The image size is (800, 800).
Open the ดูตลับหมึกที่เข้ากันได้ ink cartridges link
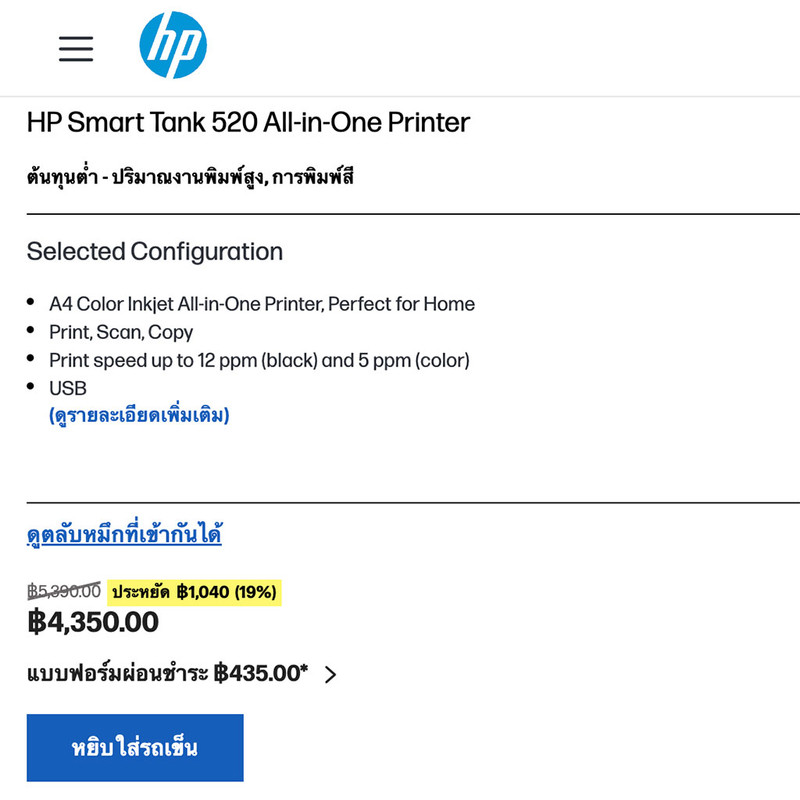click(124, 533)
